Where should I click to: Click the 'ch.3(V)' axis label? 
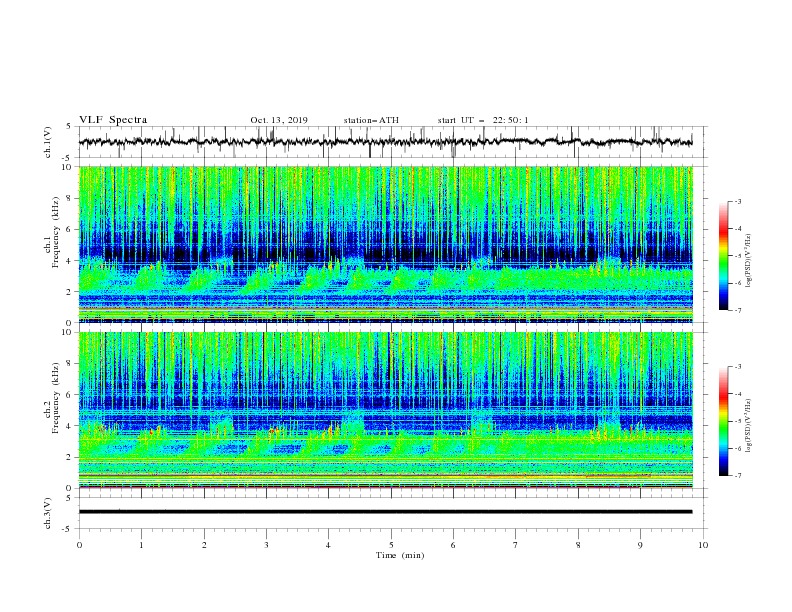pos(48,513)
